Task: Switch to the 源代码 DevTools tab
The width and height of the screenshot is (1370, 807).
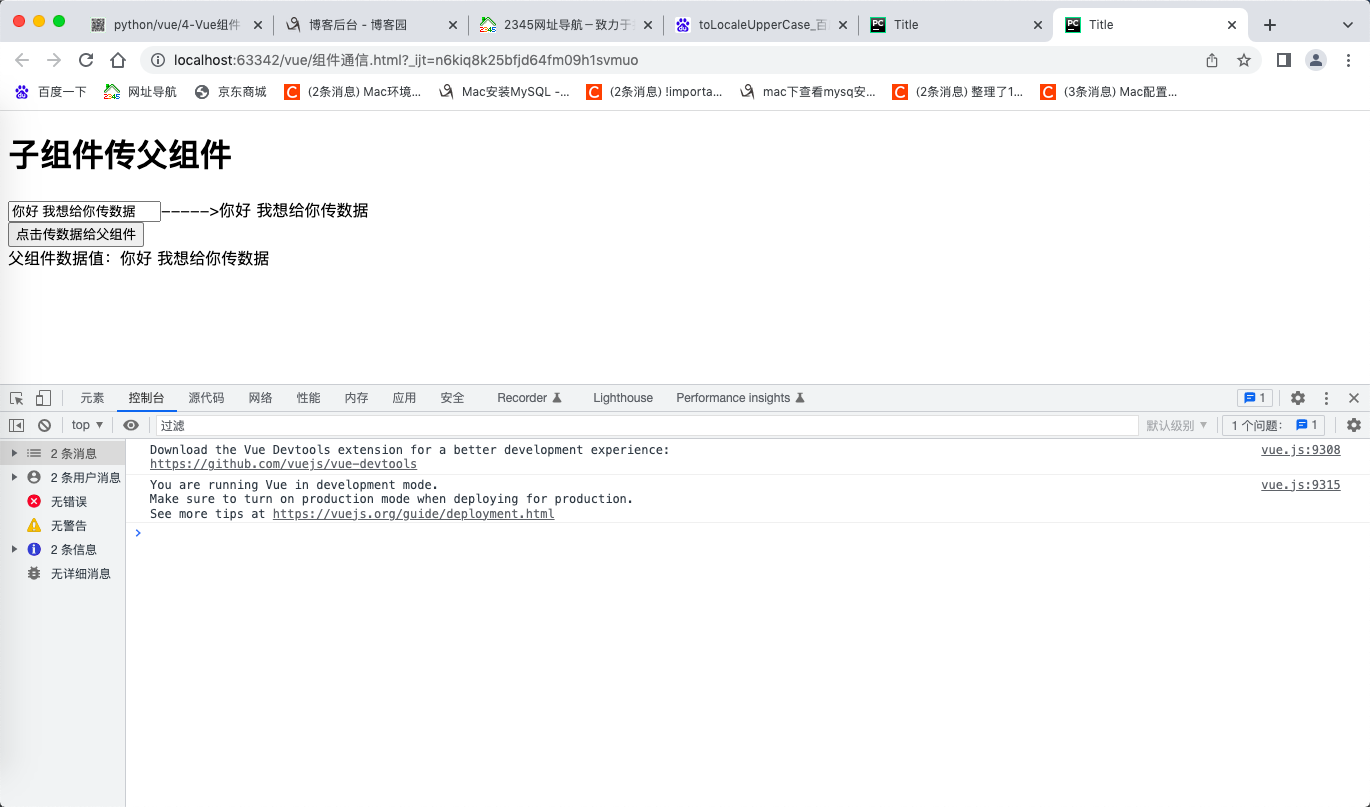Action: click(x=206, y=398)
